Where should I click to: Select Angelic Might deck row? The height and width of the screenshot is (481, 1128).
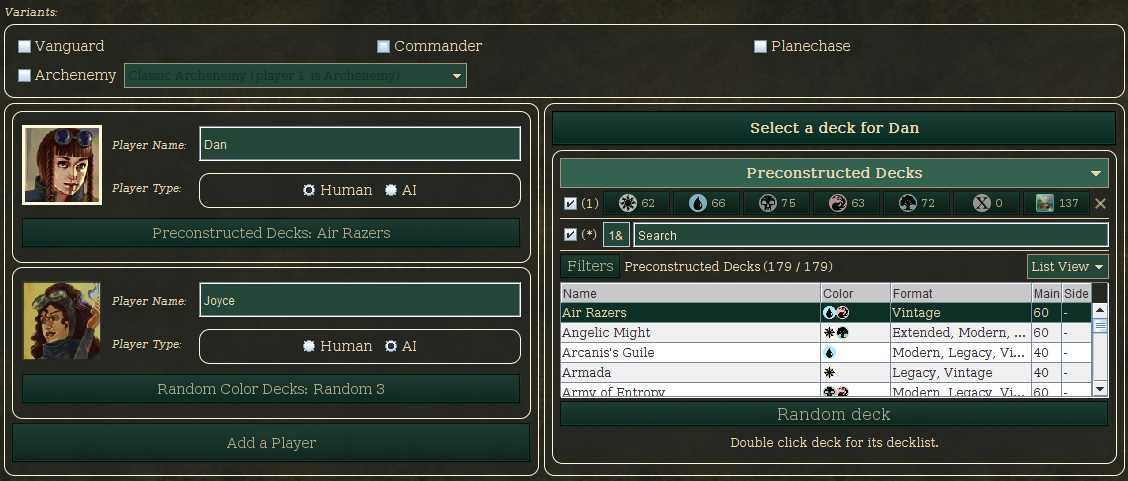click(825, 333)
